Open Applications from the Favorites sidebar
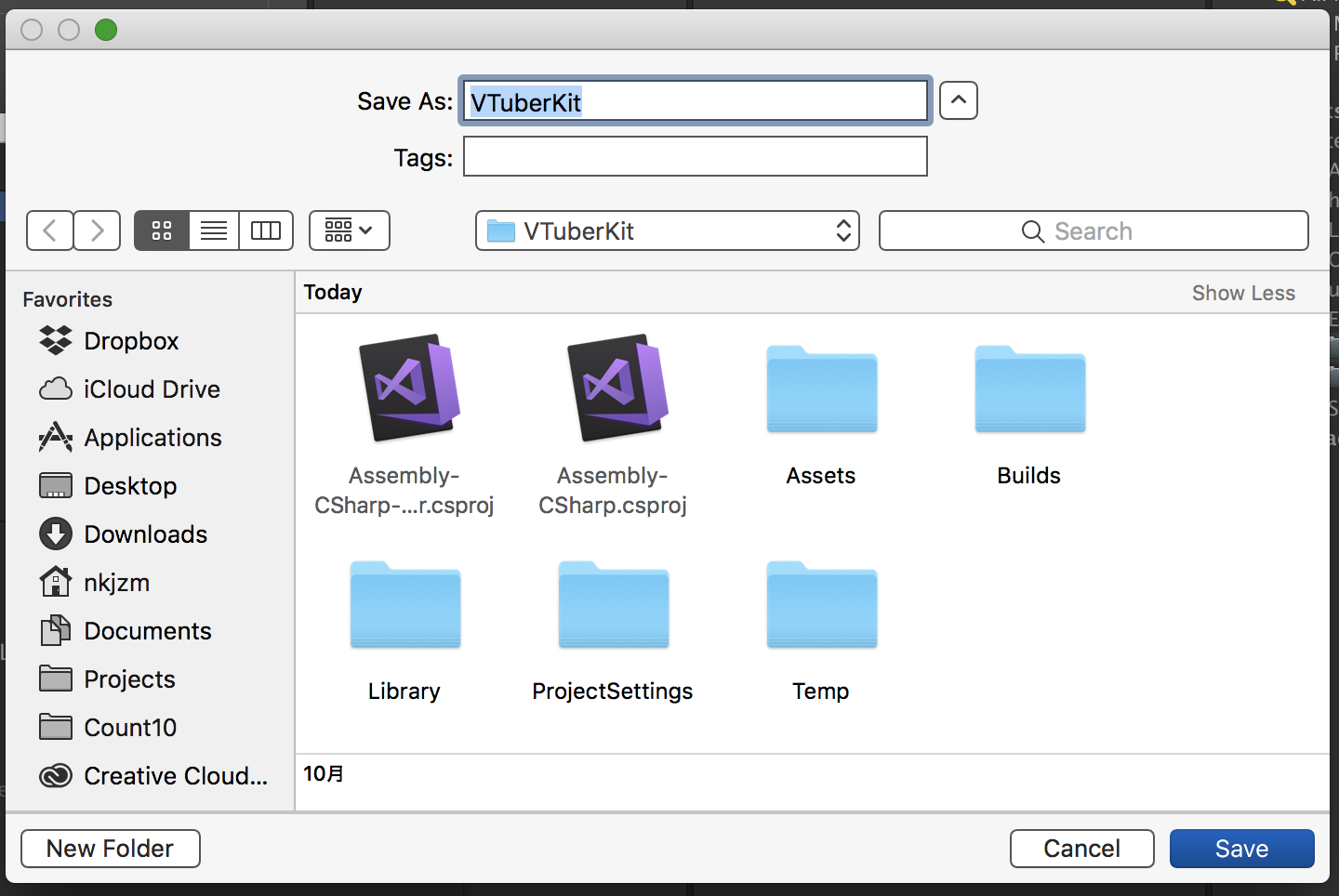 pyautogui.click(x=130, y=438)
